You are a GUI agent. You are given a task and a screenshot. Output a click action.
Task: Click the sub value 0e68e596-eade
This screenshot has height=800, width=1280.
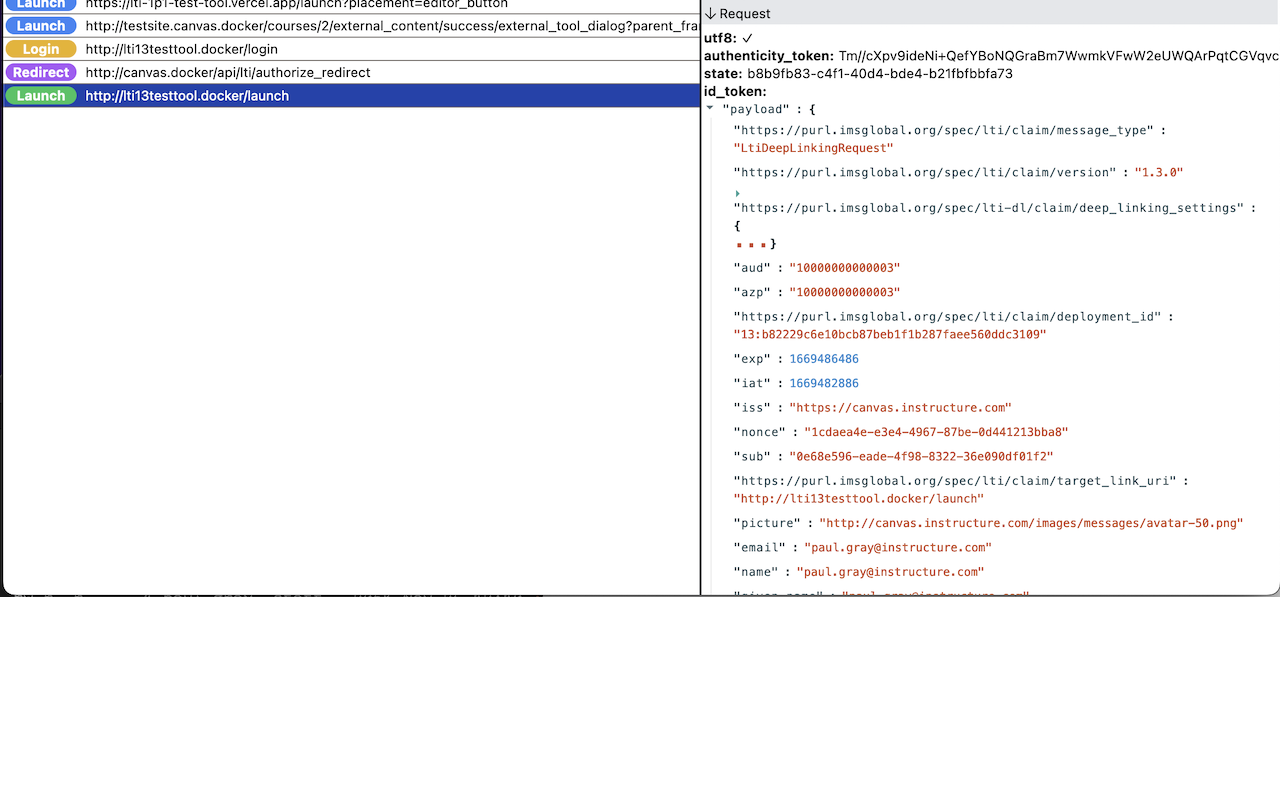921,456
